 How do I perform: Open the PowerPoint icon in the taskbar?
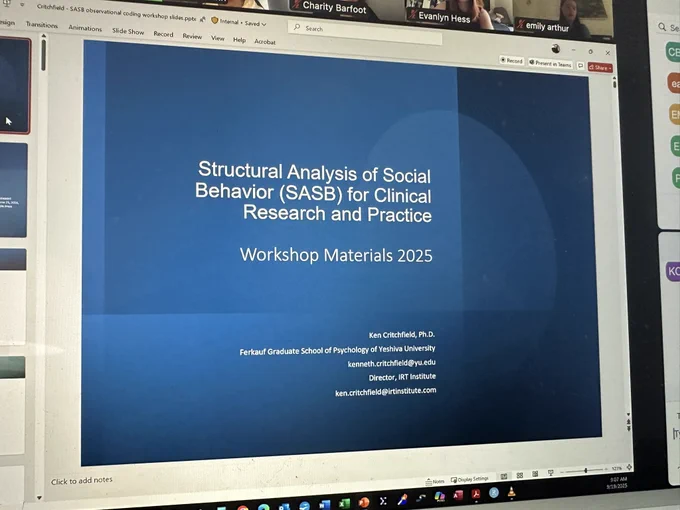364,502
